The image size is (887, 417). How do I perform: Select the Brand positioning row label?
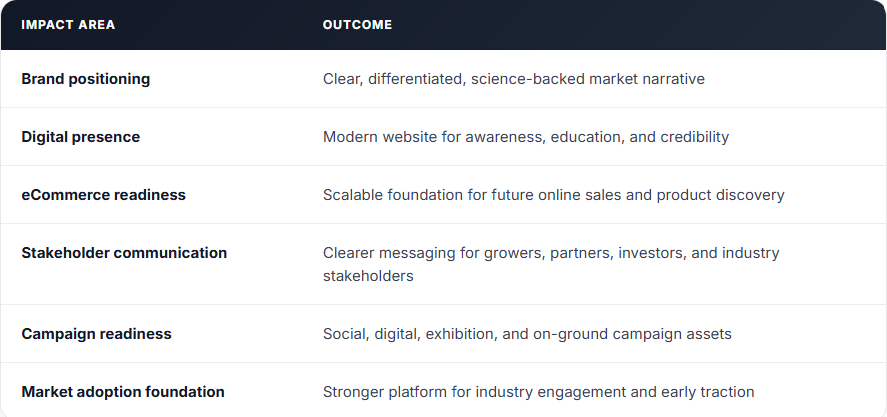pos(85,79)
